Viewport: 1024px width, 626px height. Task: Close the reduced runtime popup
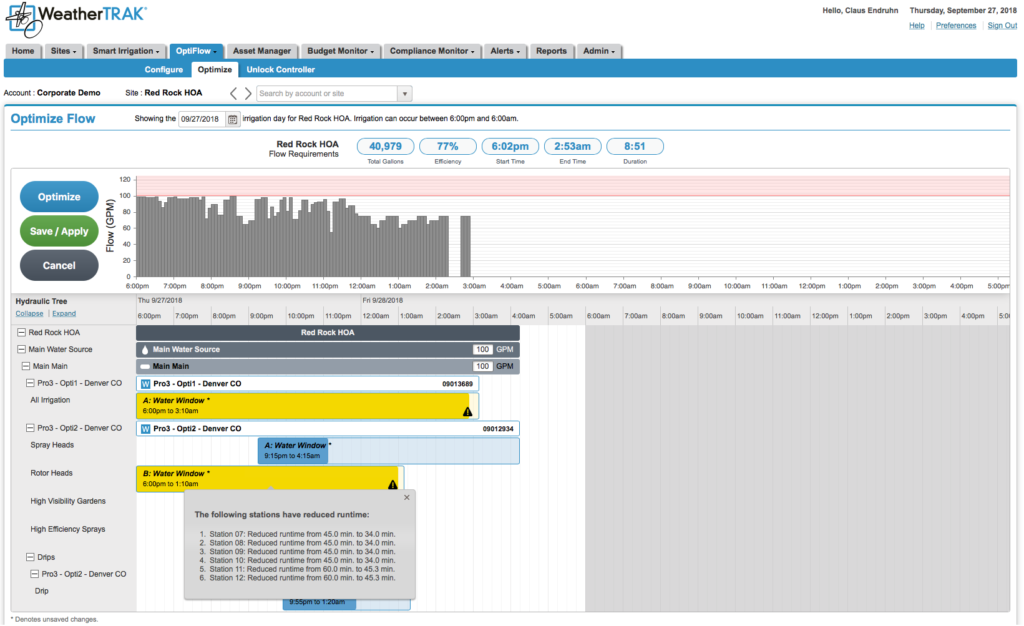(x=407, y=497)
